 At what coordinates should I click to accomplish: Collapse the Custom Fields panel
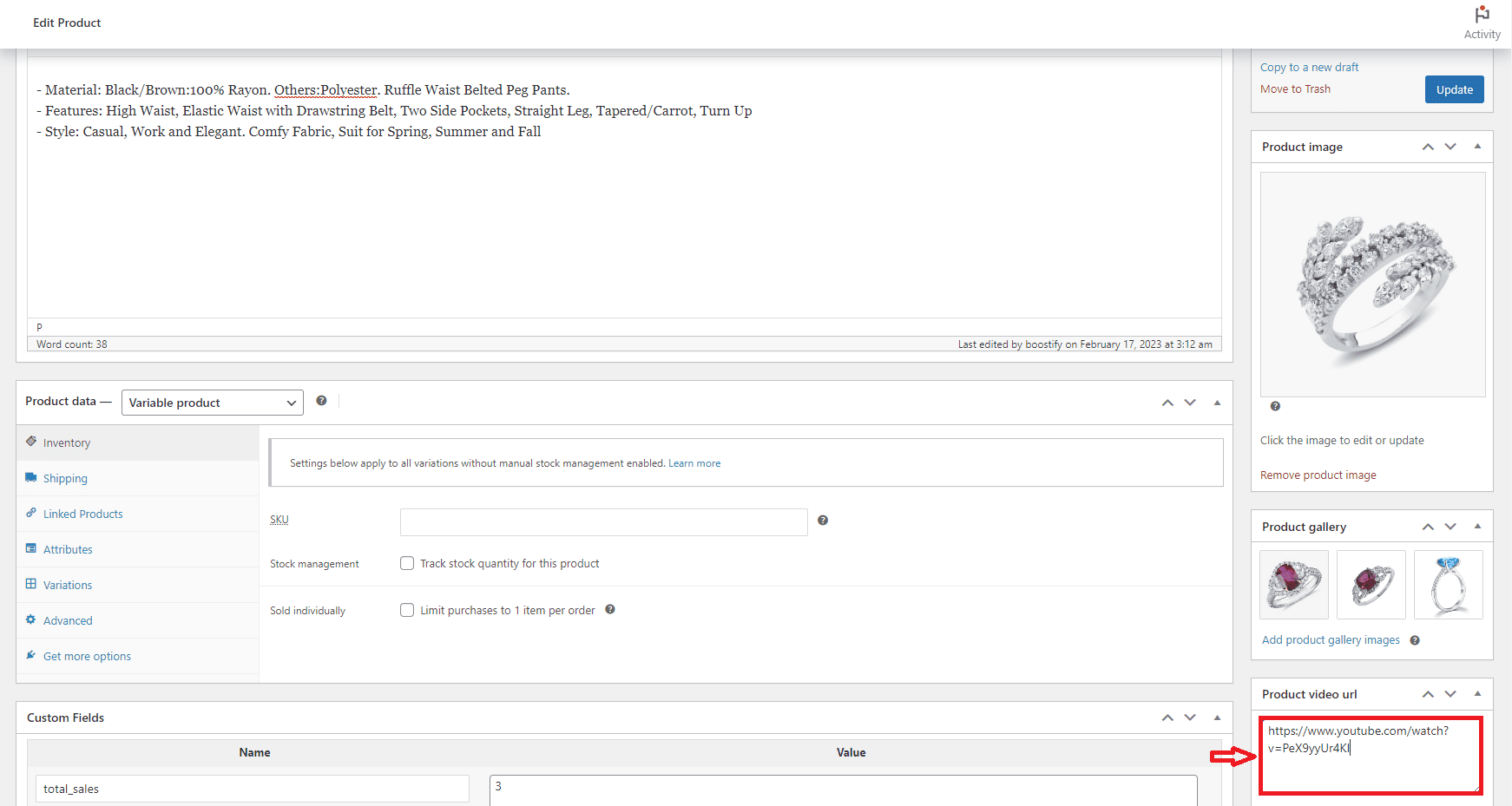pos(1217,718)
